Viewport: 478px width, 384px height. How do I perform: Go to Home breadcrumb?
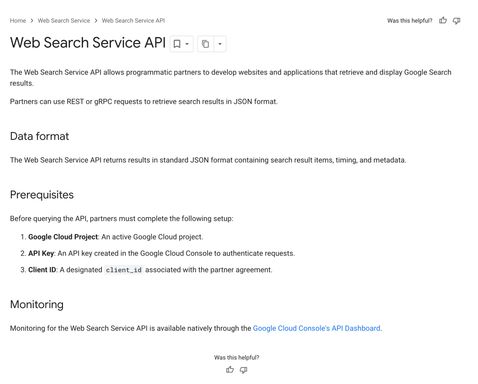point(18,21)
